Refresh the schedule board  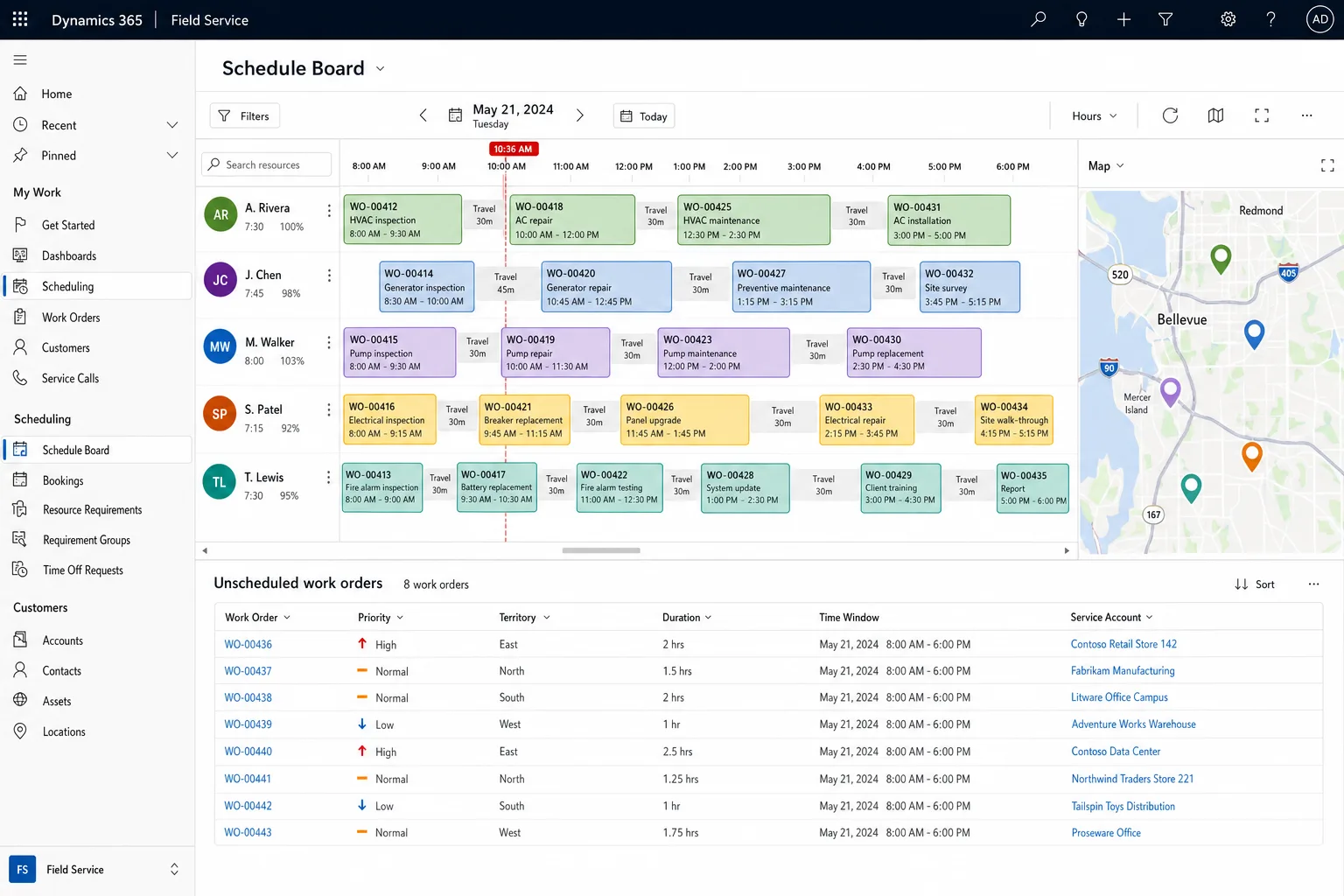pos(1170,115)
